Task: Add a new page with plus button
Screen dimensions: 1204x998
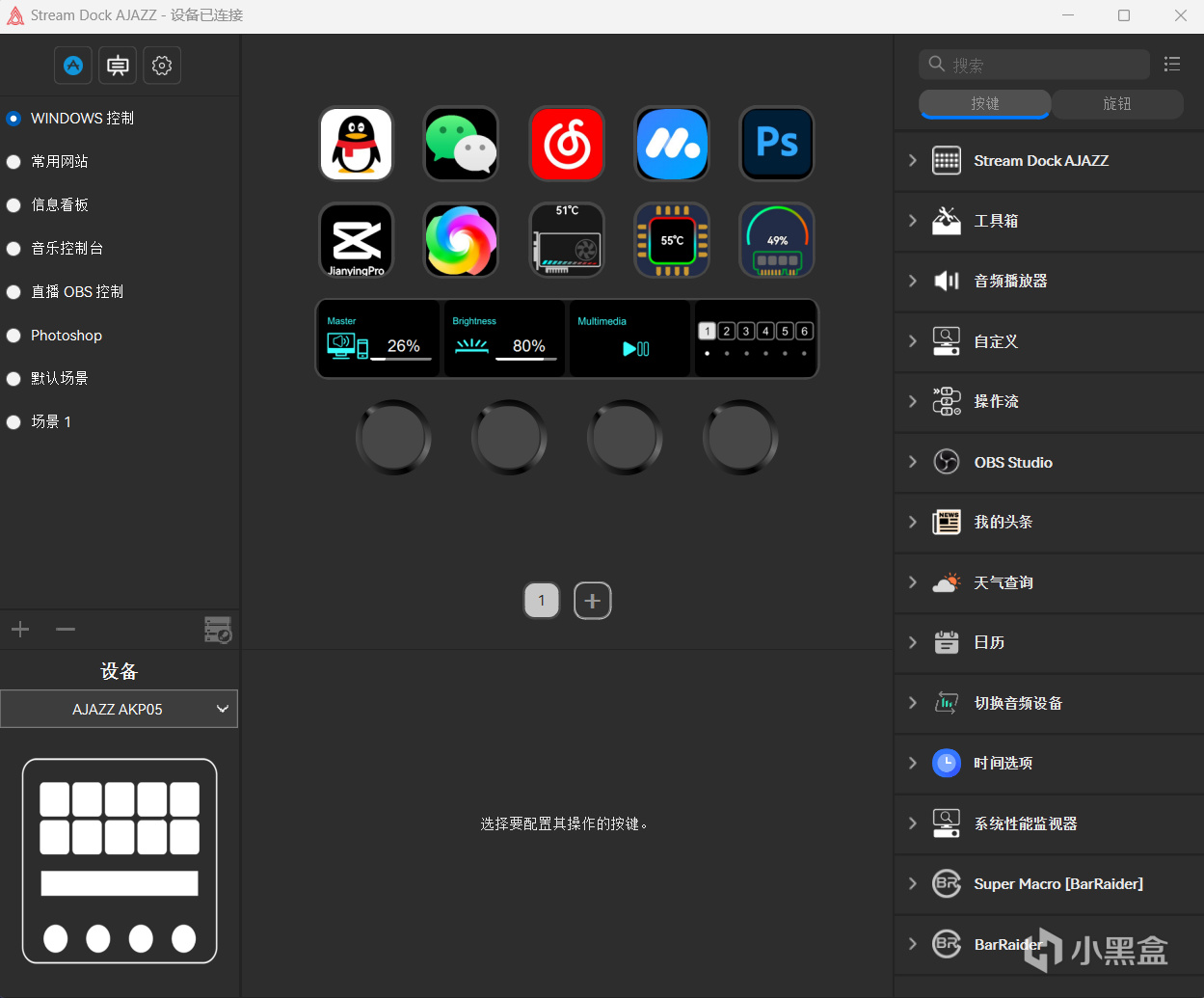Action: click(x=593, y=601)
